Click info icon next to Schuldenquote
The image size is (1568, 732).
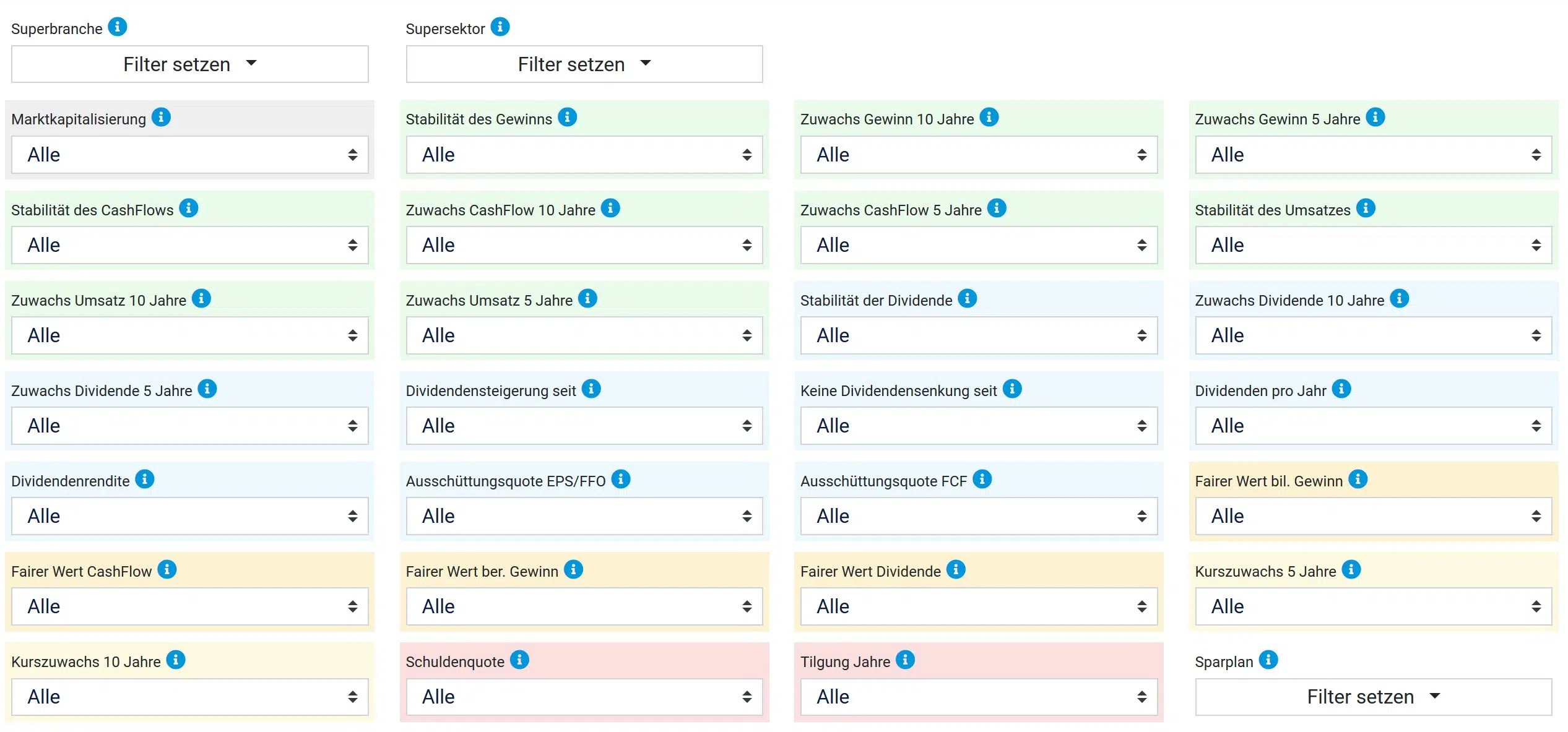point(519,660)
